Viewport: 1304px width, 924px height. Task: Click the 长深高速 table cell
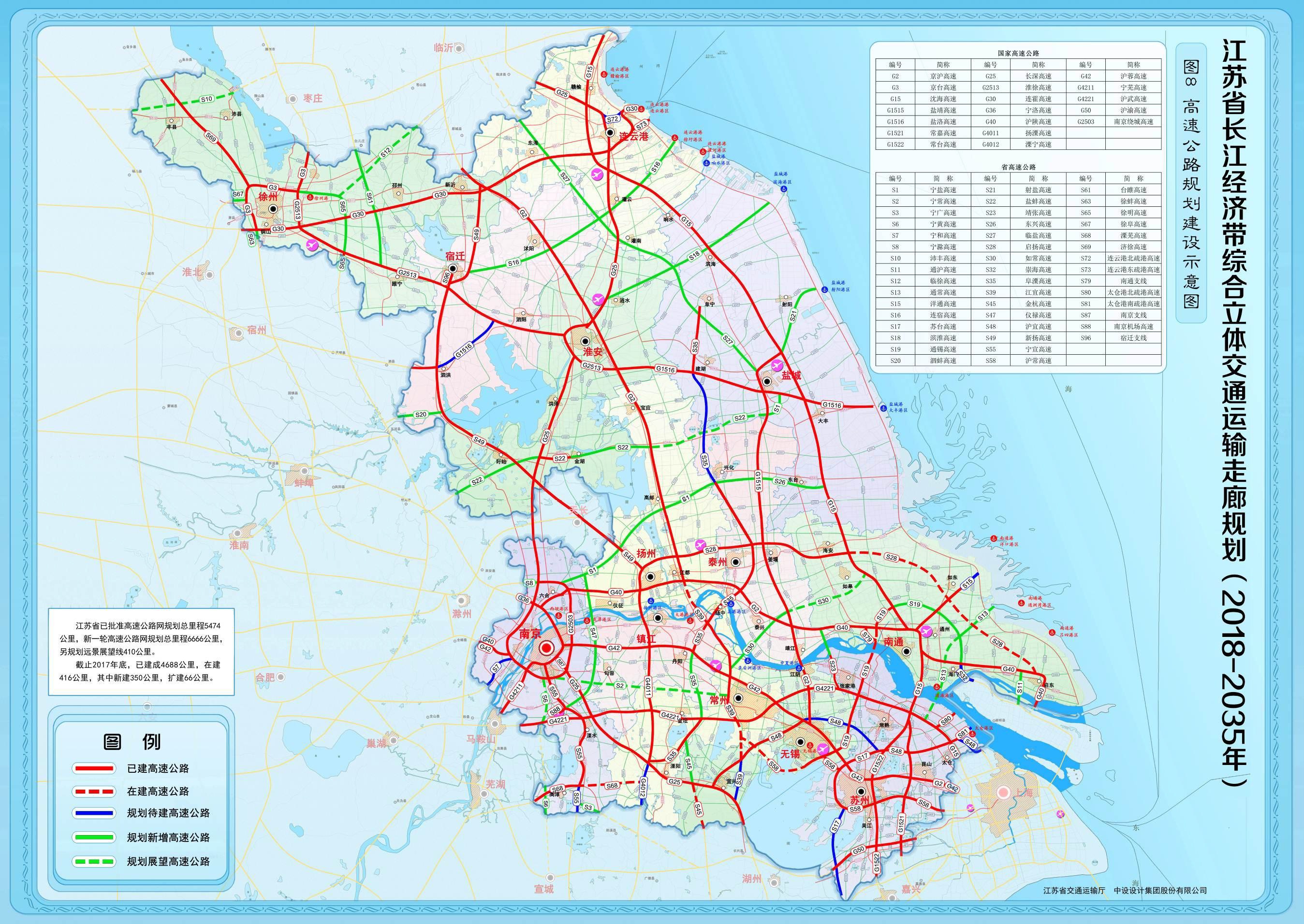(x=1038, y=76)
